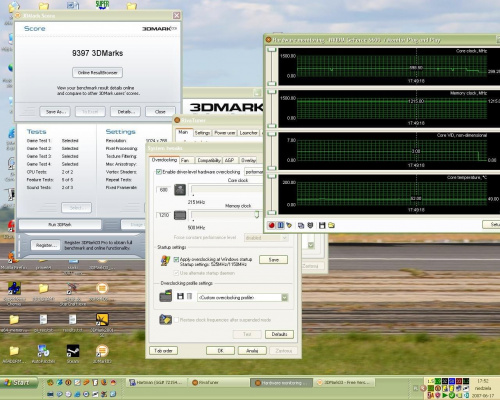Switch to Hartman taskbar button
Viewport: 500px width, 400px height.
click(157, 382)
